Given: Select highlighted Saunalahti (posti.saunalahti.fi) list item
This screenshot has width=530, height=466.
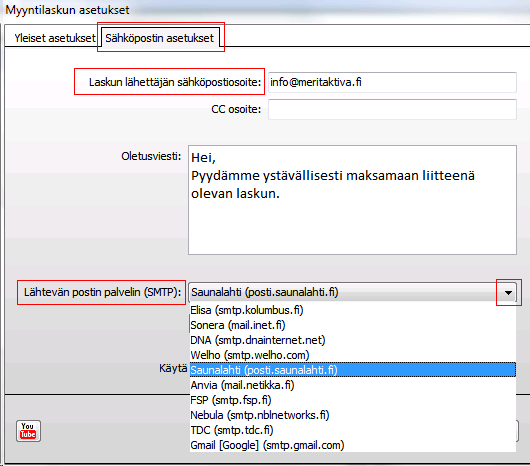Looking at the screenshot, I should 353,370.
